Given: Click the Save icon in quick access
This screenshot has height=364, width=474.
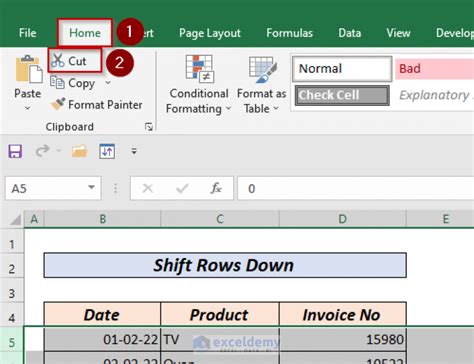Looking at the screenshot, I should [15, 151].
